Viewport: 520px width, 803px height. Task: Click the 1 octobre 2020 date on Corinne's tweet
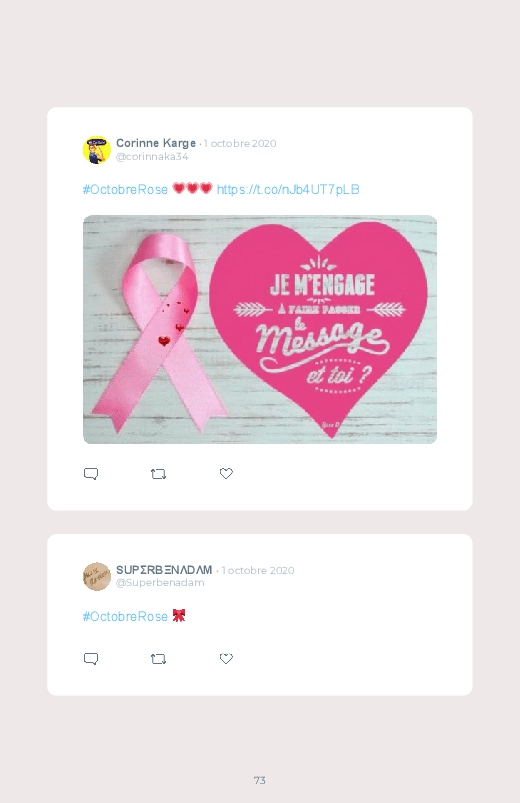tap(240, 143)
